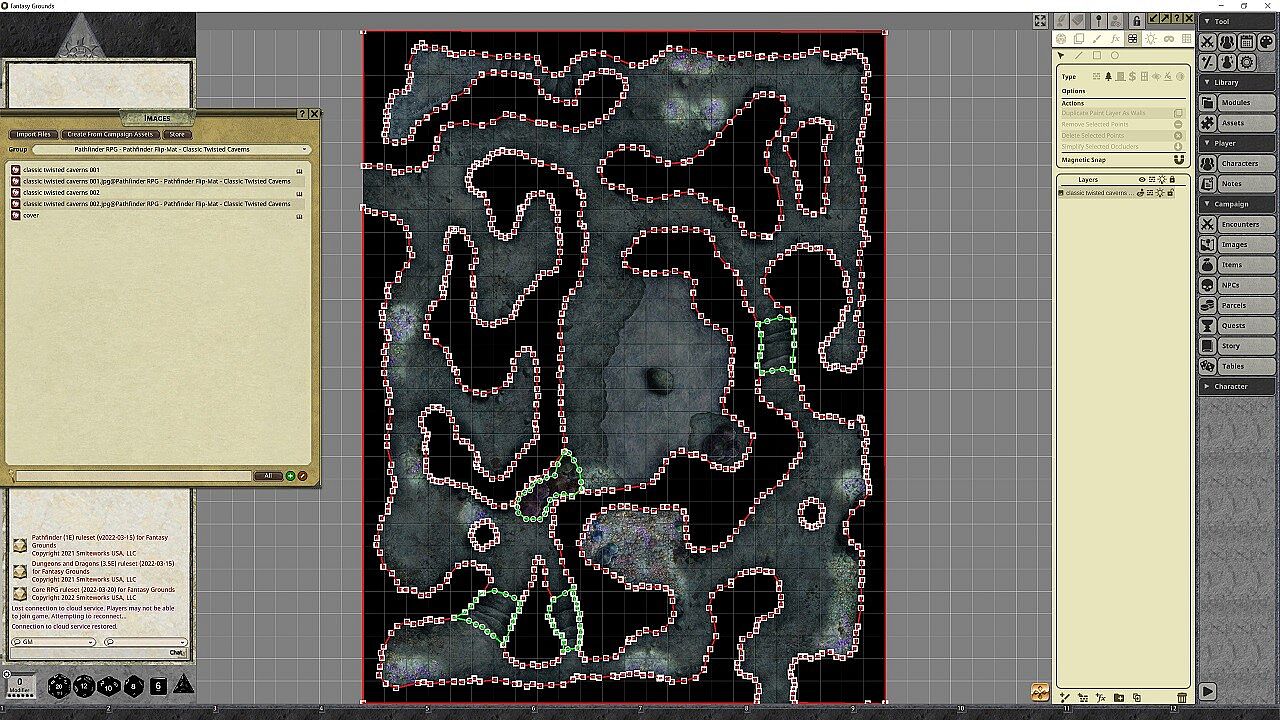The height and width of the screenshot is (720, 1280).
Task: Toggle lighting on classic twisted caverns layer
Action: 1160,193
